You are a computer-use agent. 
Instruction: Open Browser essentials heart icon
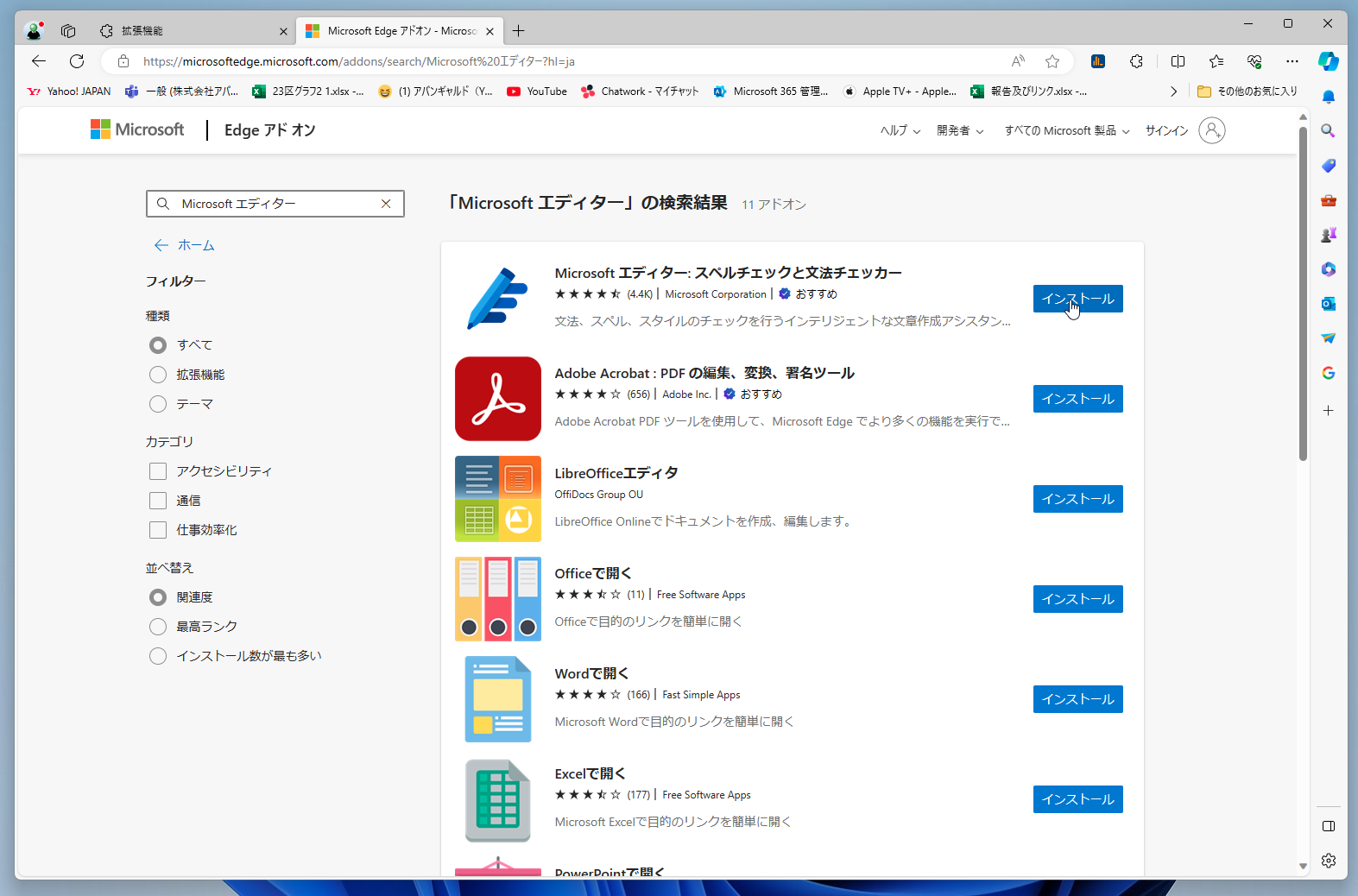tap(1254, 61)
